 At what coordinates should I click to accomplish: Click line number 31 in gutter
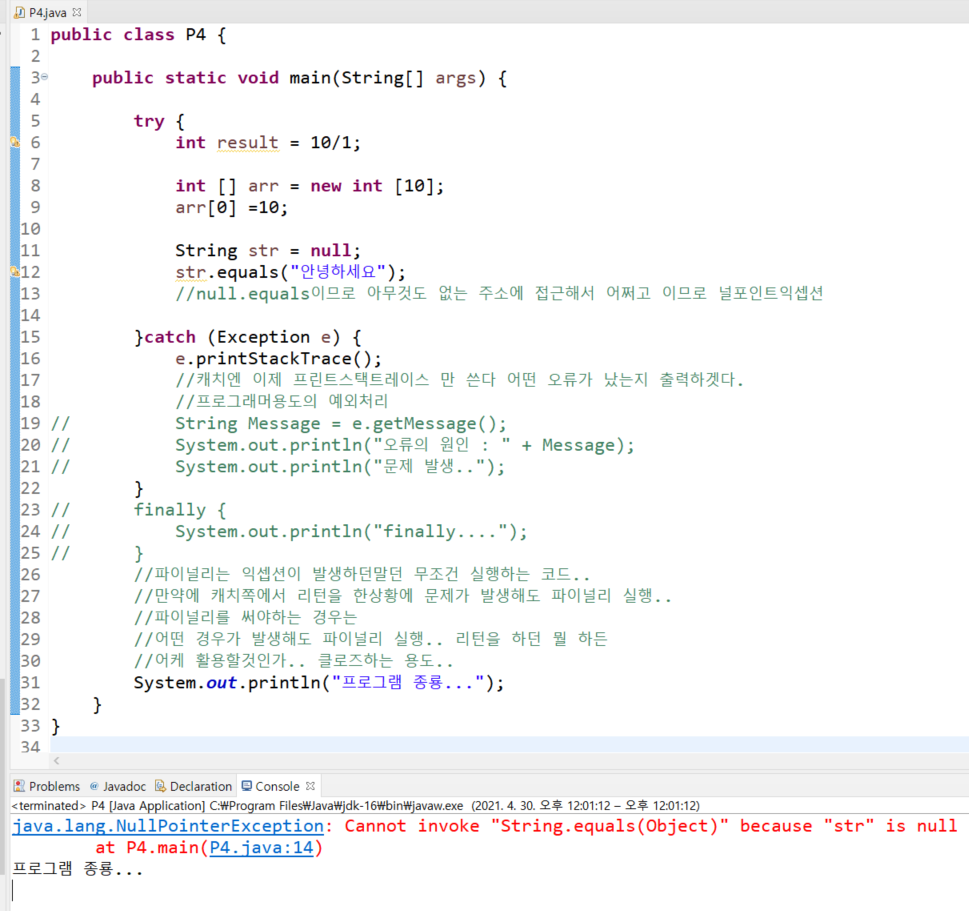tap(30, 682)
